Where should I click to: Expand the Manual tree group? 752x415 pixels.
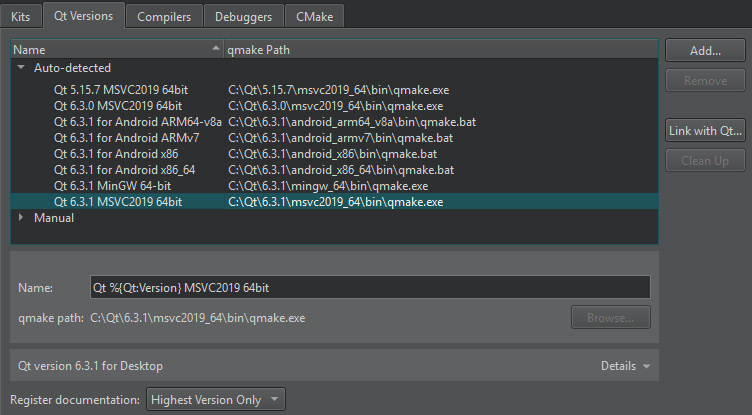(x=21, y=218)
